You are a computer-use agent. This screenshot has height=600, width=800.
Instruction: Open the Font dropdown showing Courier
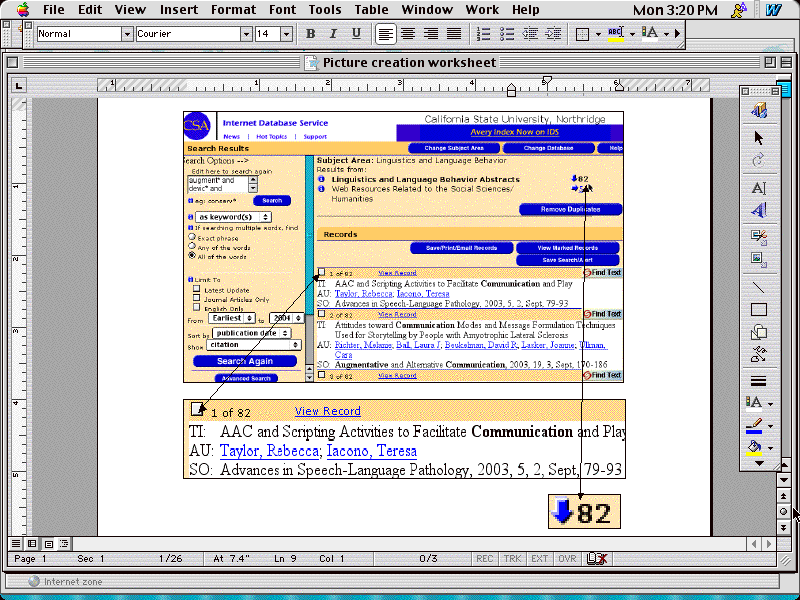246,34
